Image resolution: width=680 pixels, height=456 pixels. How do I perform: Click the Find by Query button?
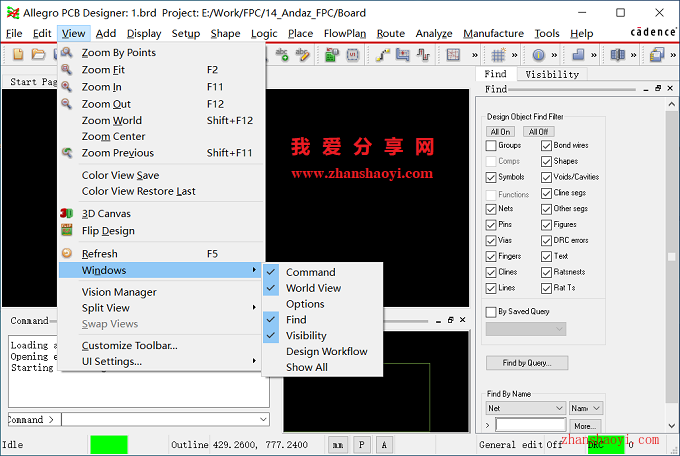527,363
